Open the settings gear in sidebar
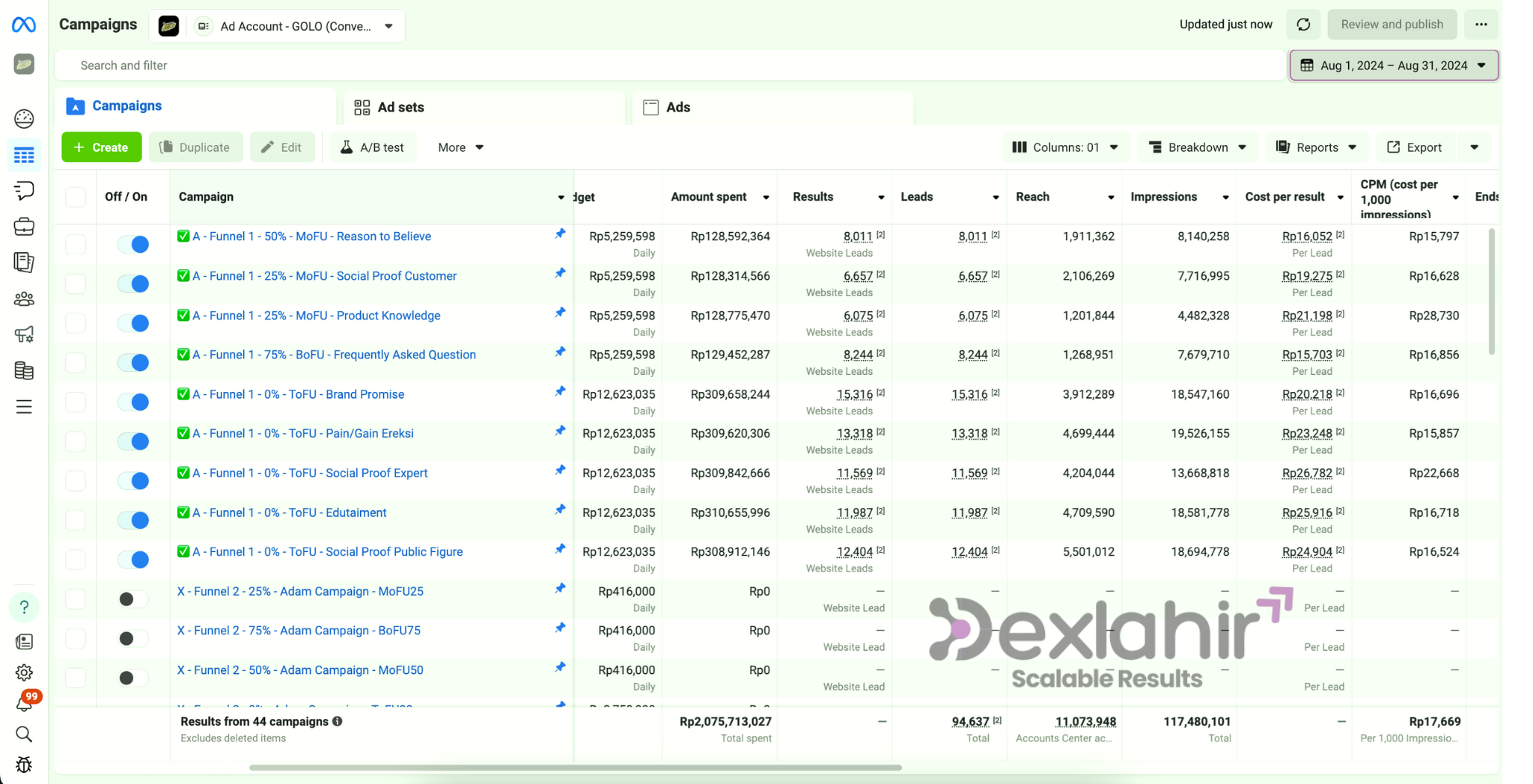The width and height of the screenshot is (1533, 784). pos(24,673)
